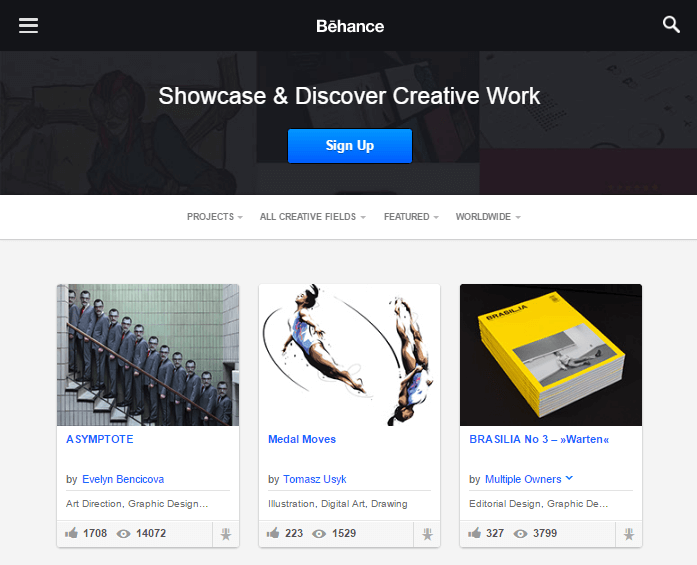Screen dimensions: 697x565
Task: Click the Behance logo
Action: (x=350, y=26)
